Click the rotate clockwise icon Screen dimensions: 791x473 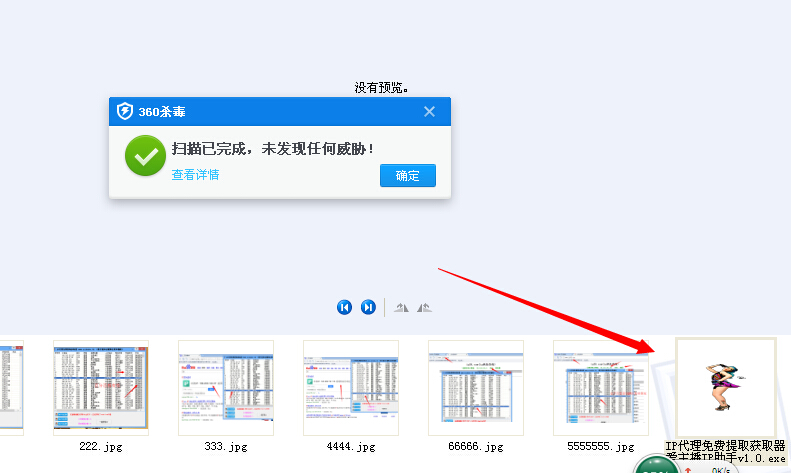[424, 307]
